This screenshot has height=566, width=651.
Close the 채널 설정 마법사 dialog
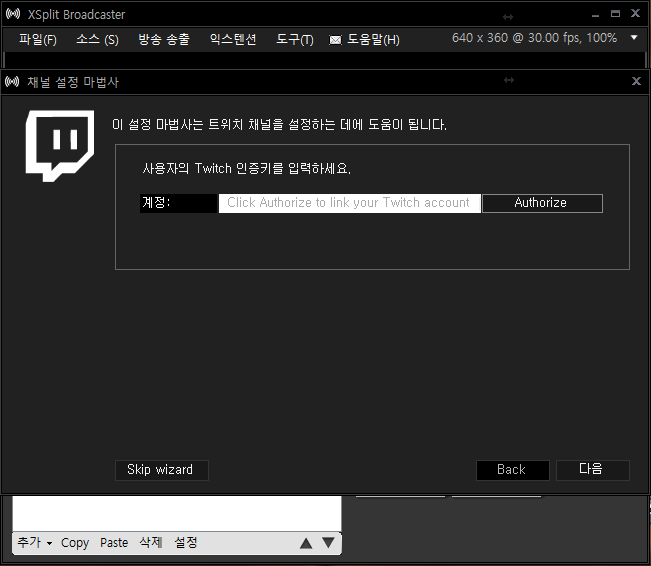tap(636, 81)
